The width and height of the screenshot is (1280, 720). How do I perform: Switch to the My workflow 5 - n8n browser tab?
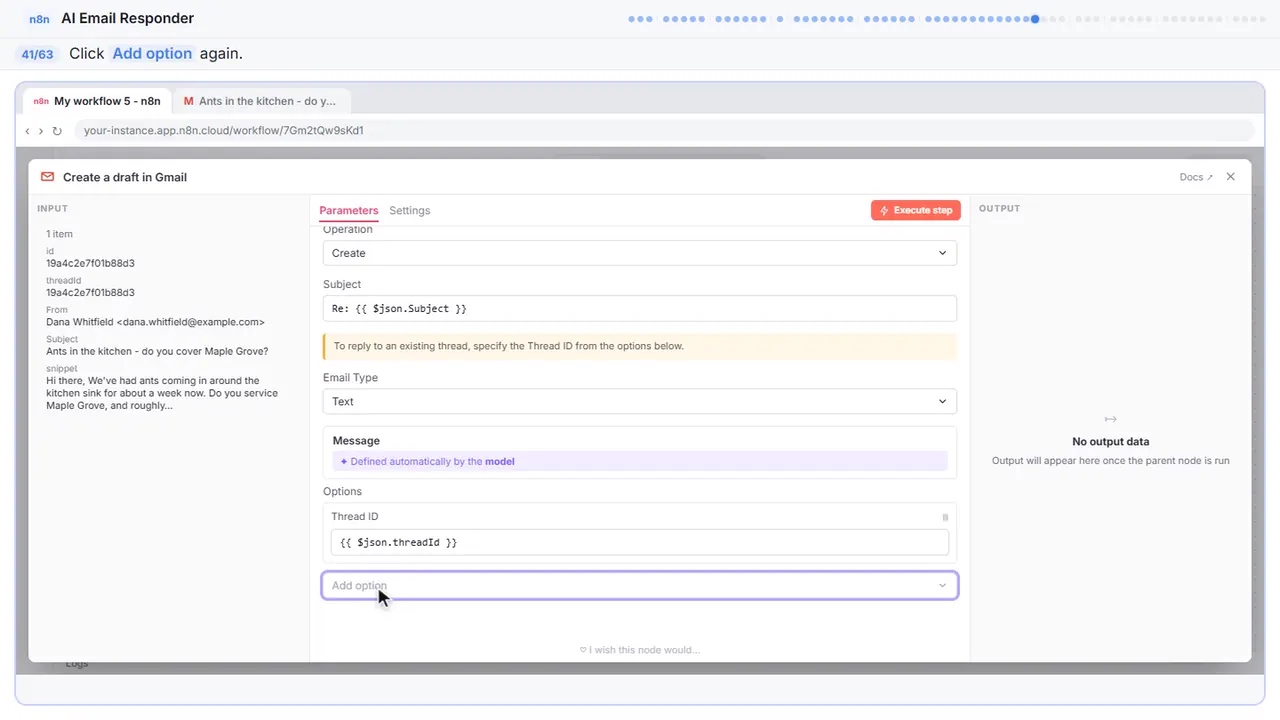coord(98,101)
